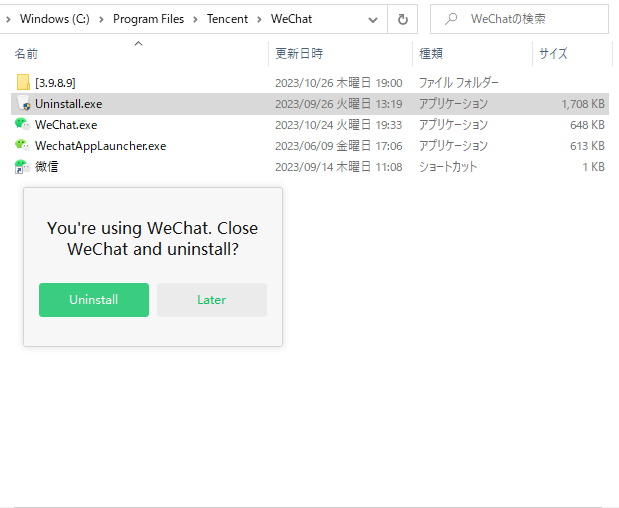The width and height of the screenshot is (619, 508).
Task: Navigate to Tencent breadcrumb
Action: tap(227, 19)
